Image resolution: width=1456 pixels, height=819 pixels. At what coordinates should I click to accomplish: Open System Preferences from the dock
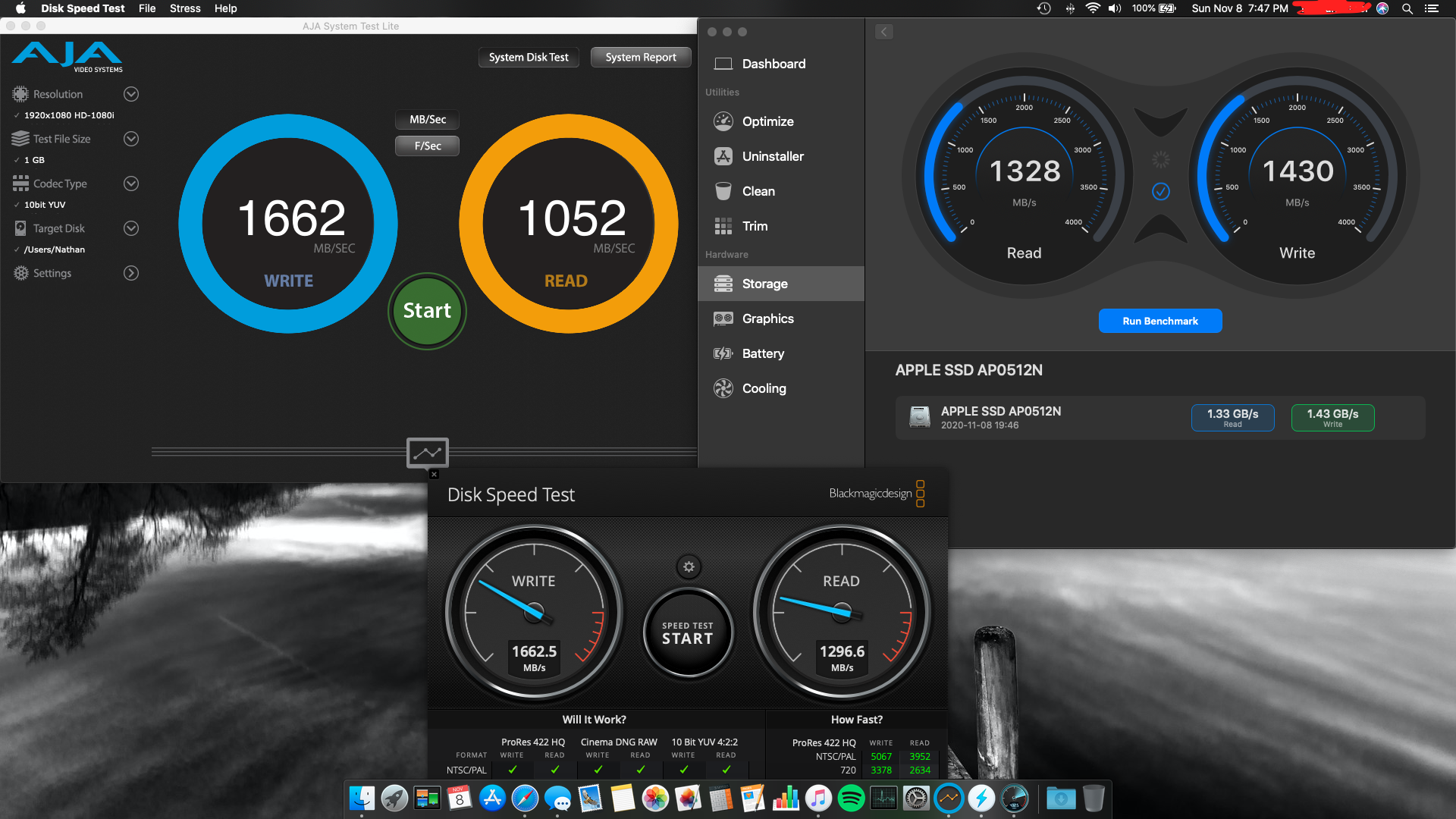(916, 798)
